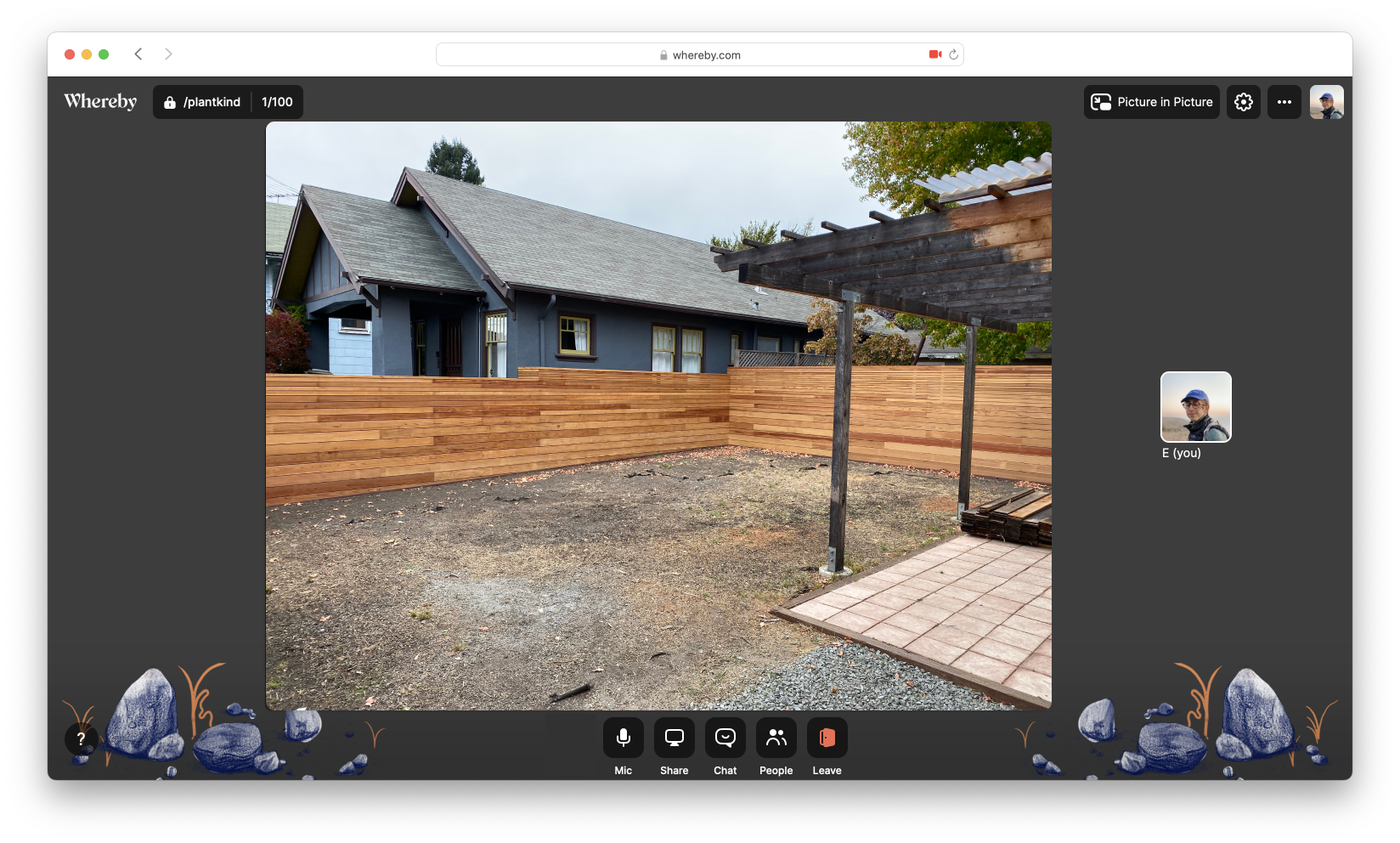Go back with browser back arrow

[138, 54]
